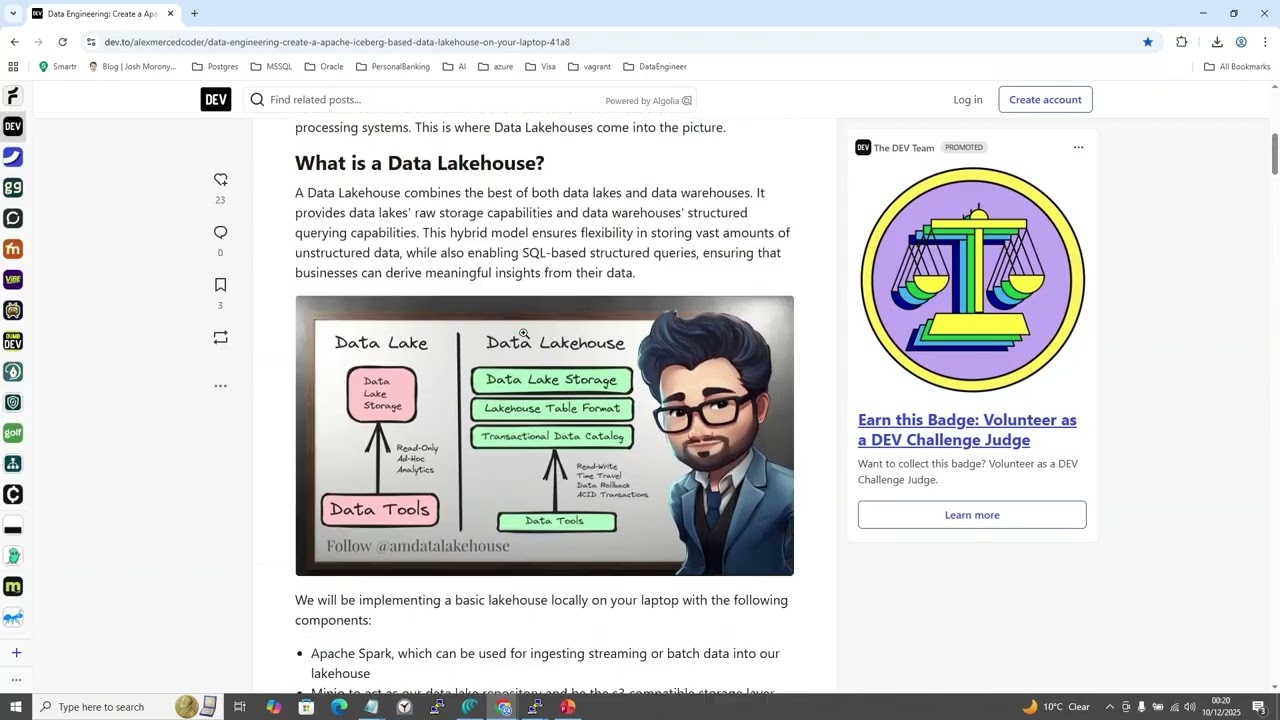
Task: Click the heart-plus reaction icon
Action: click(220, 180)
